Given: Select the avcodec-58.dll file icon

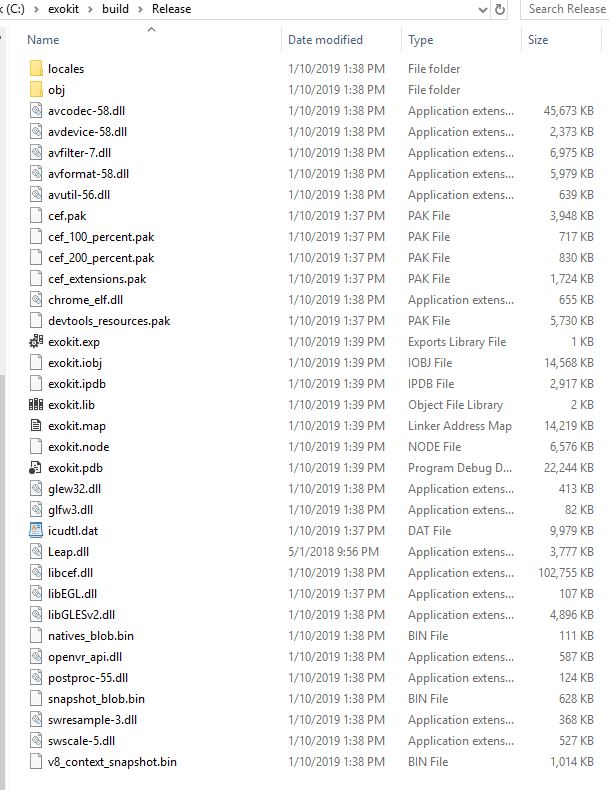Looking at the screenshot, I should point(36,110).
